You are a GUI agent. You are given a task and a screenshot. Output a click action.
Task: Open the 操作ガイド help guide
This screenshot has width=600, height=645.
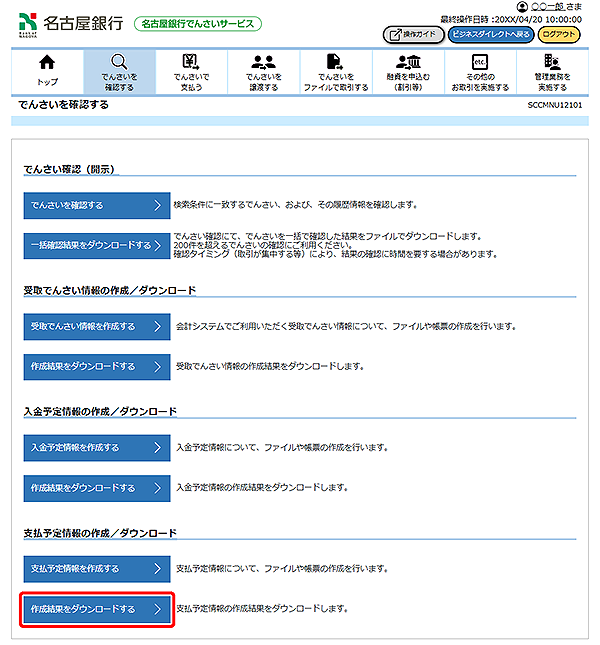412,34
